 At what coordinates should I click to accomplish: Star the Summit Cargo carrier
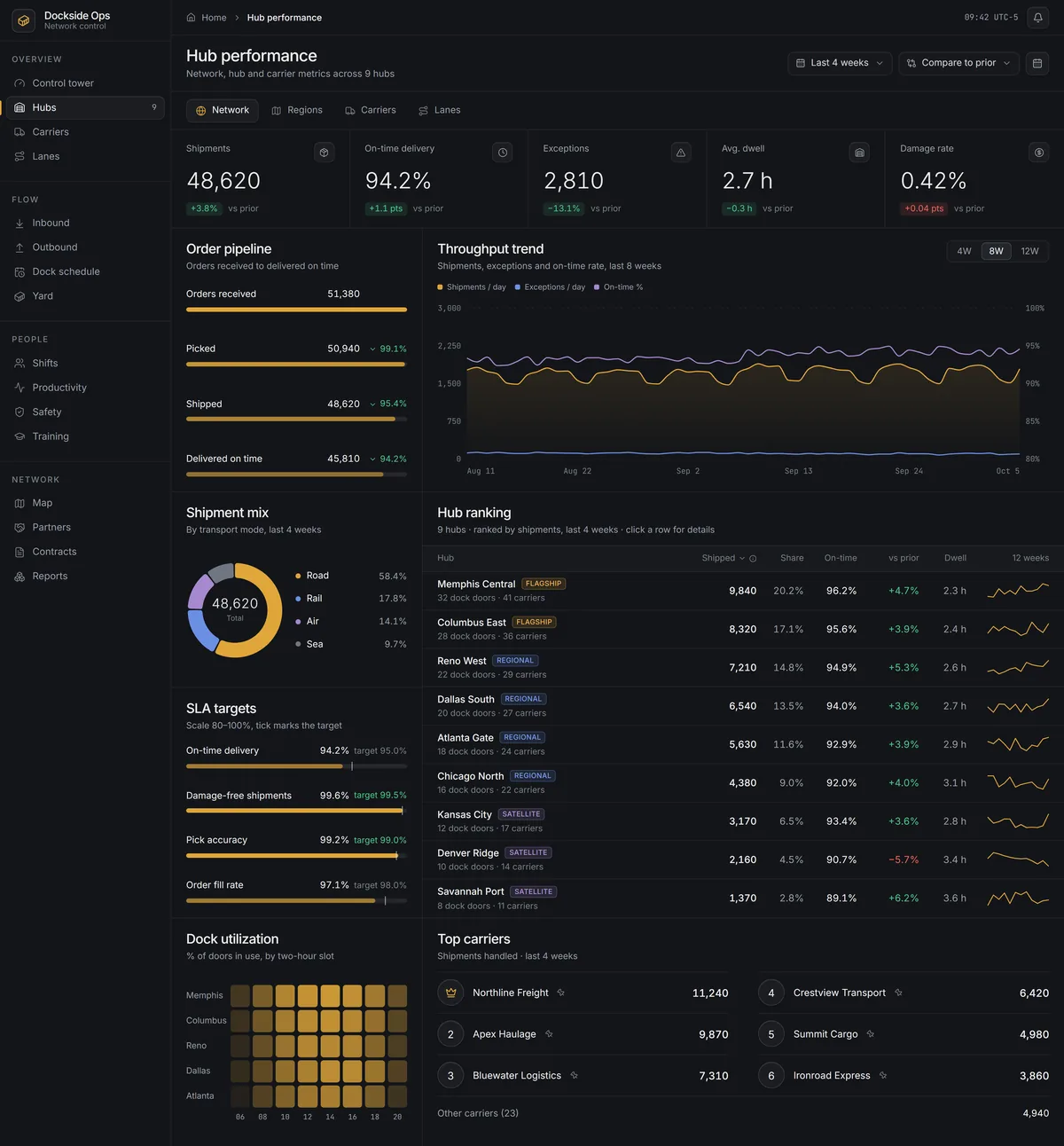pyautogui.click(x=870, y=1034)
